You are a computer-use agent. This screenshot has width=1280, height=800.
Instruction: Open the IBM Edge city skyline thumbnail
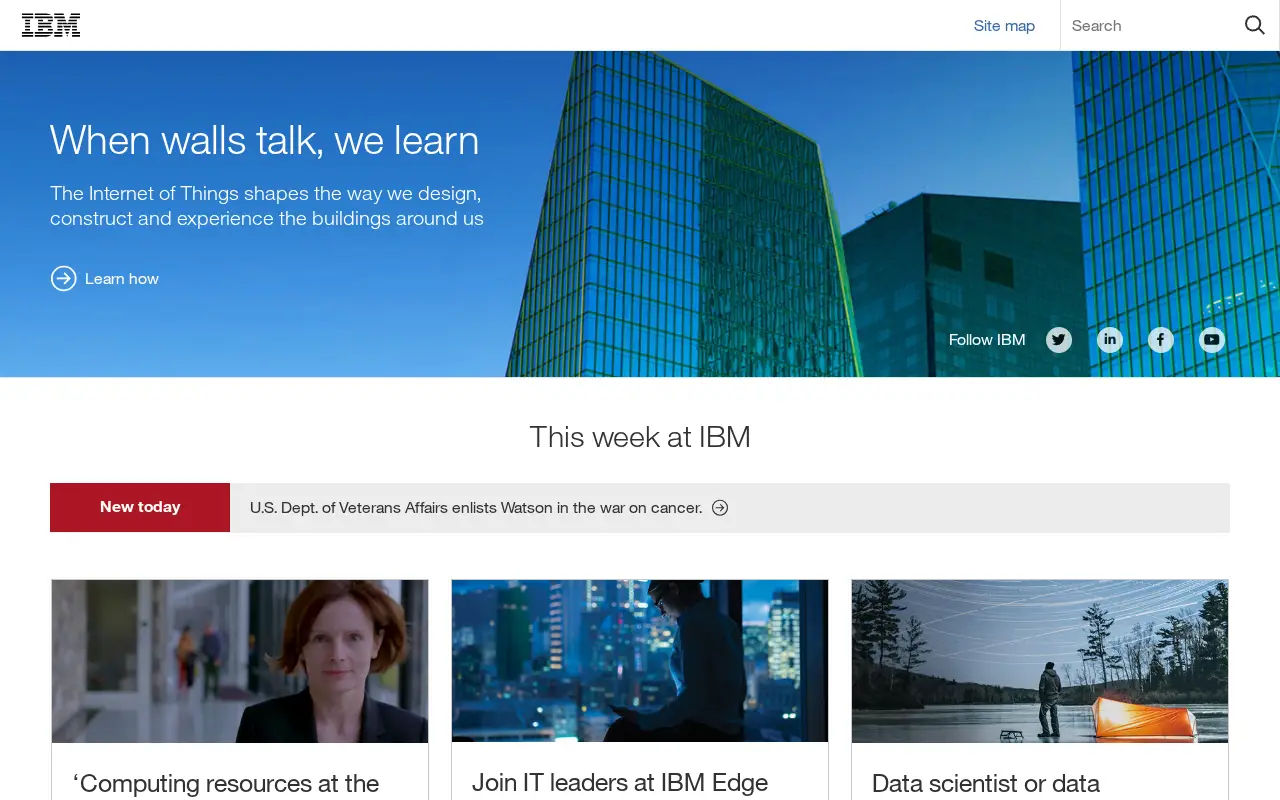point(640,661)
